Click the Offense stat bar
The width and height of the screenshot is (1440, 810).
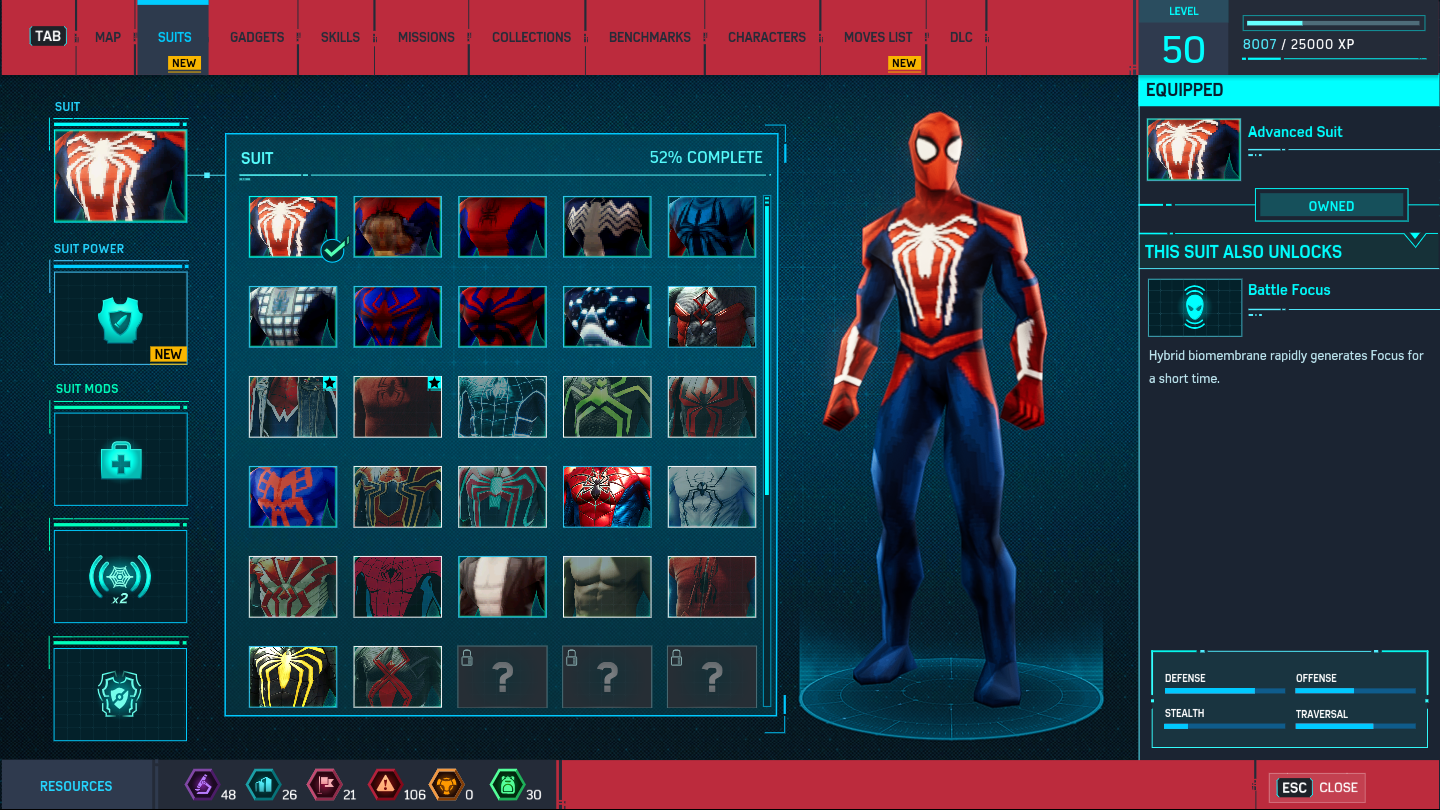point(1356,691)
